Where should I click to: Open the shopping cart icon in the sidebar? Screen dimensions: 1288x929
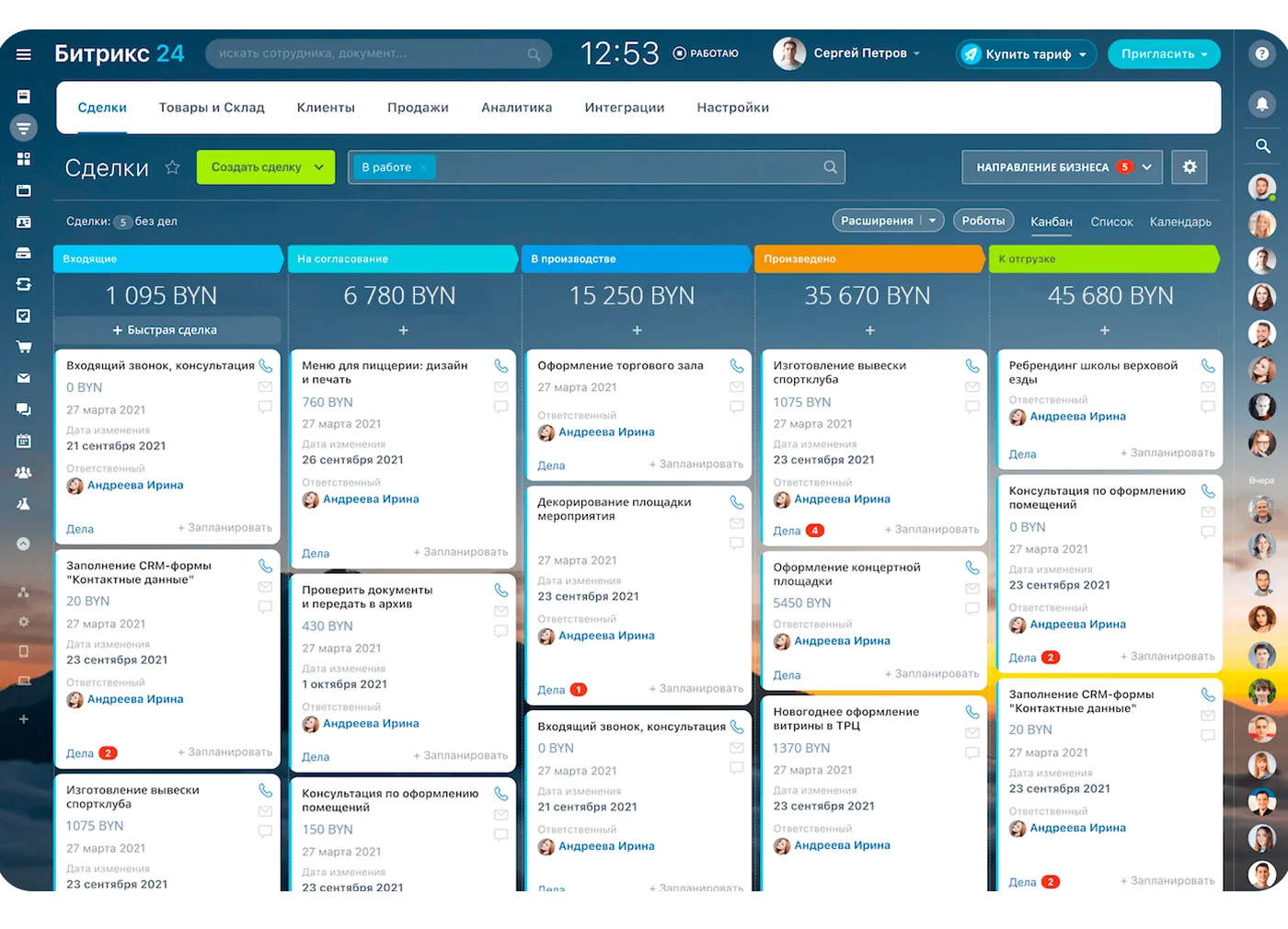(23, 347)
